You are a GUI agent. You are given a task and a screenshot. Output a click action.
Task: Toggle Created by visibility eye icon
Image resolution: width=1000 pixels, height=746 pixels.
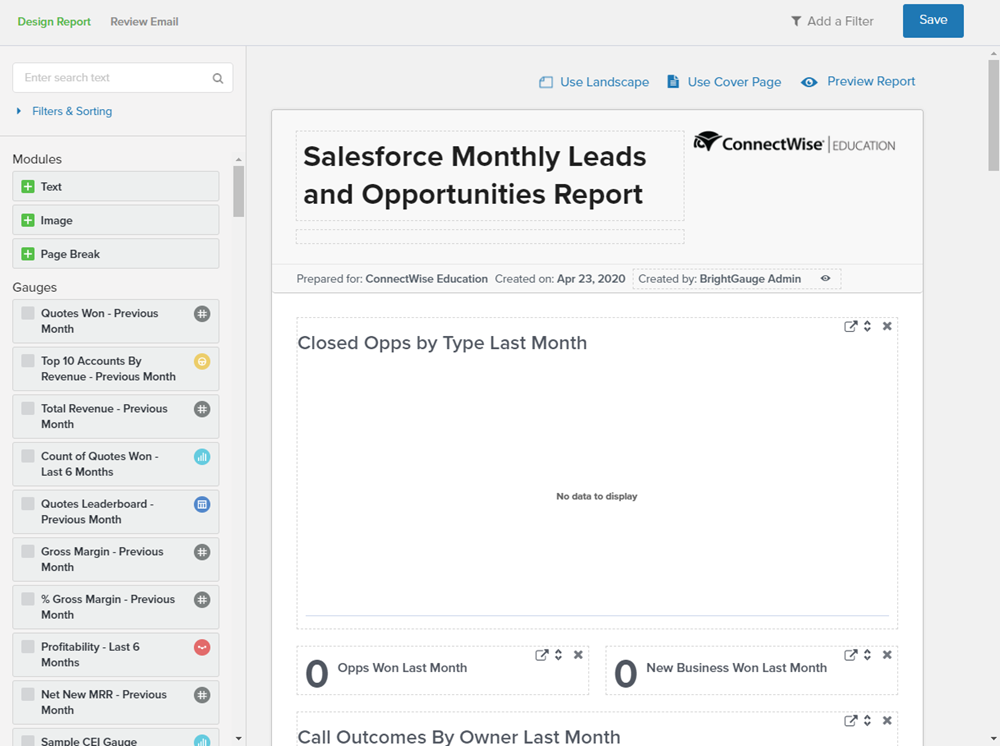pos(825,279)
